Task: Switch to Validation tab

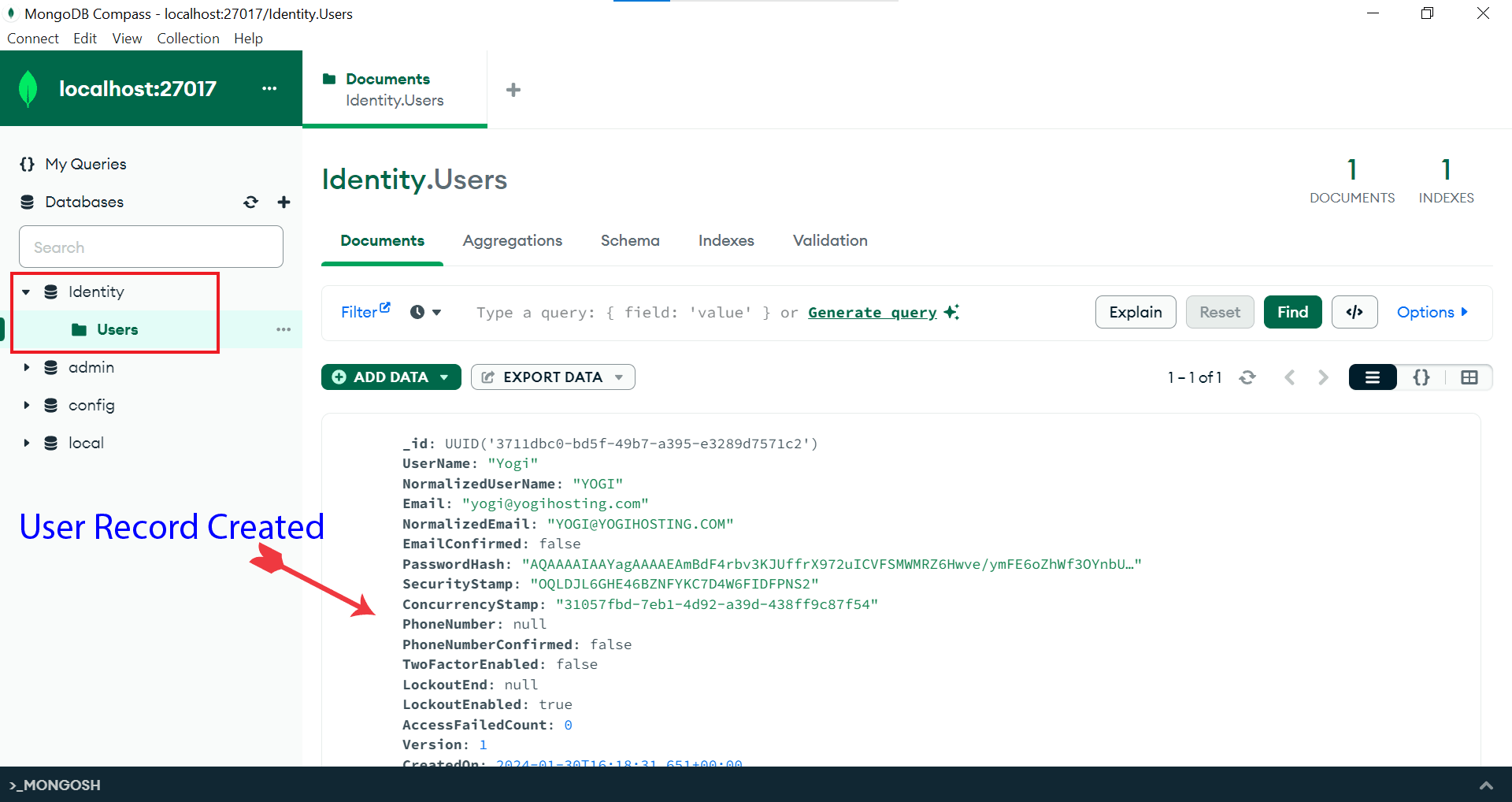Action: tap(830, 240)
